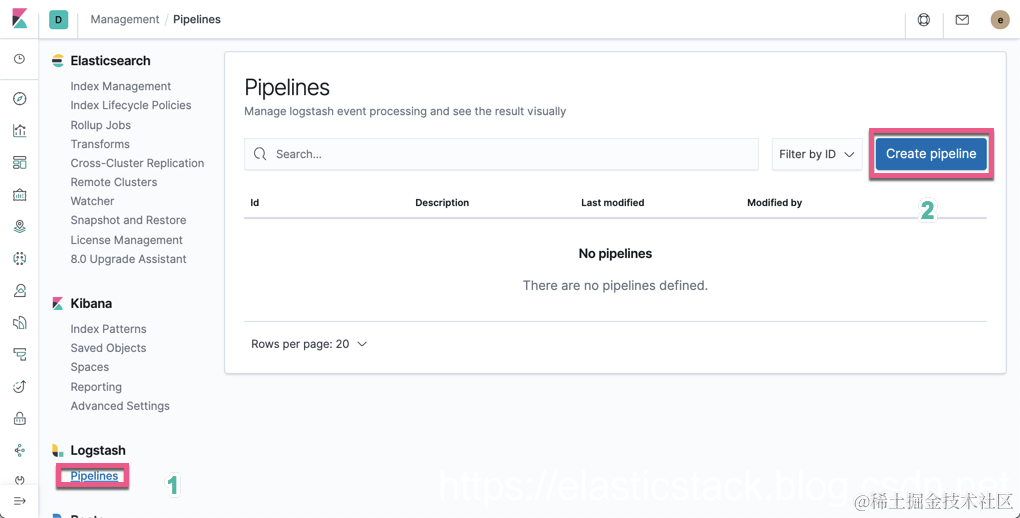Open the user avatar menu
The image size is (1020, 518).
[x=1000, y=19]
